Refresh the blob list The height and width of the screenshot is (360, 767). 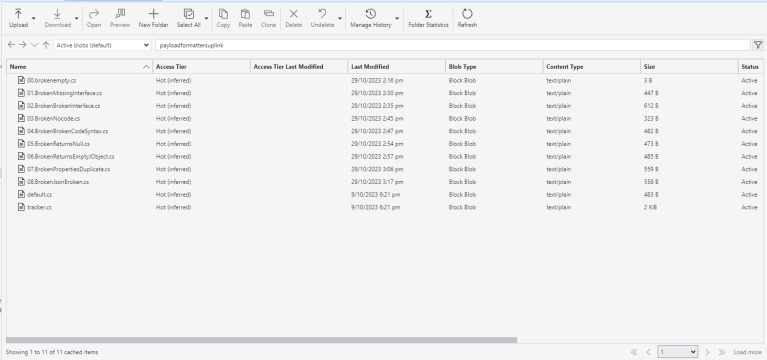pyautogui.click(x=467, y=18)
